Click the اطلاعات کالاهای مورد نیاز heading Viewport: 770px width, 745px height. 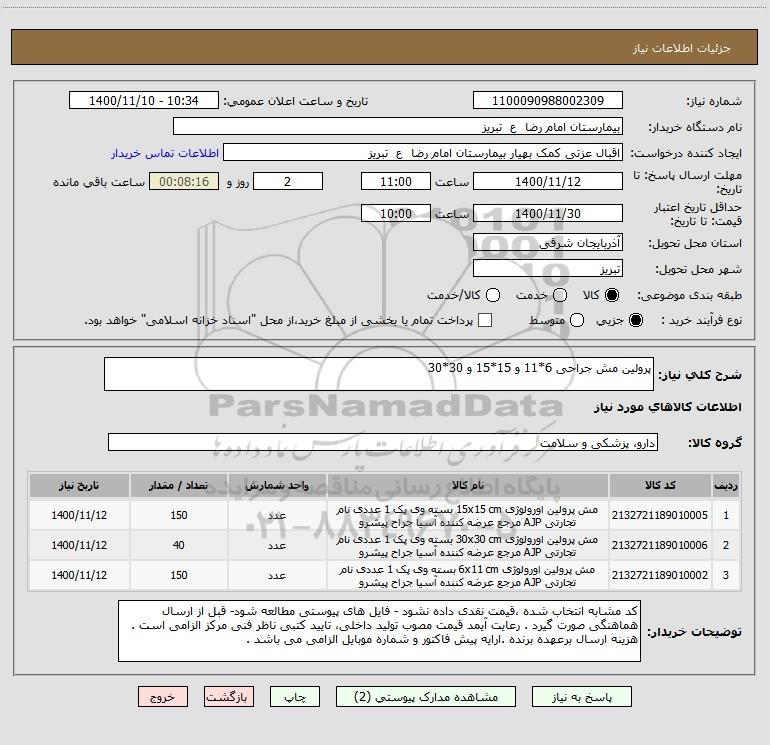tap(668, 407)
